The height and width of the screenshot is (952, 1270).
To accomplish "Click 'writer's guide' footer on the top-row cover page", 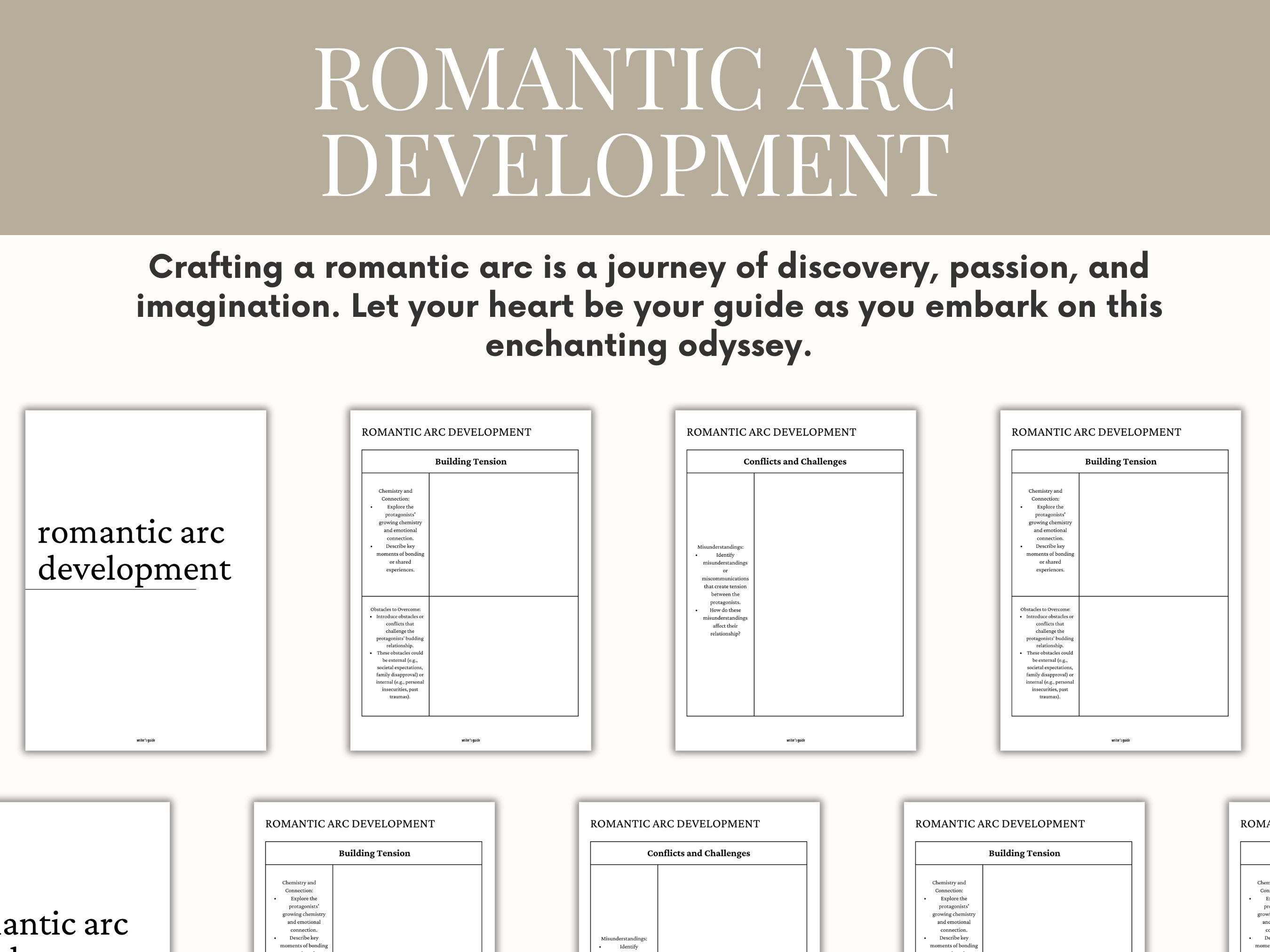I will click(146, 740).
